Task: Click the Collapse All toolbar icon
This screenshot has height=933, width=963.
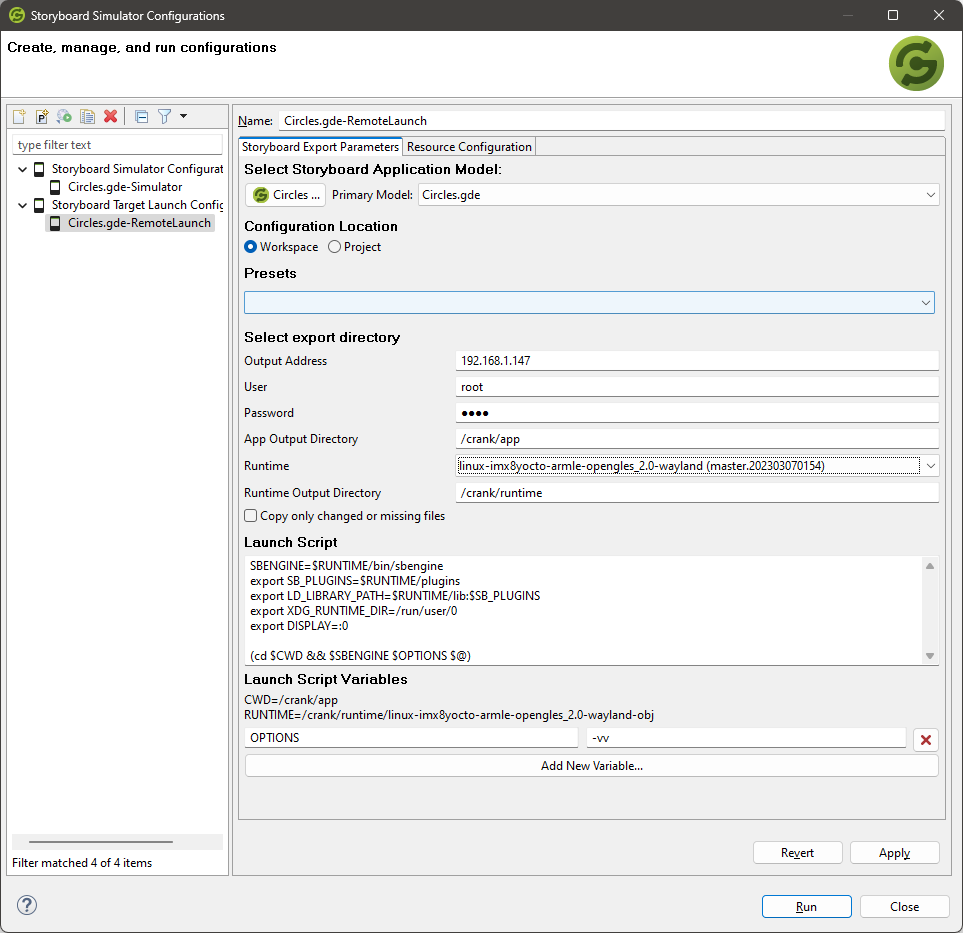Action: [x=141, y=116]
